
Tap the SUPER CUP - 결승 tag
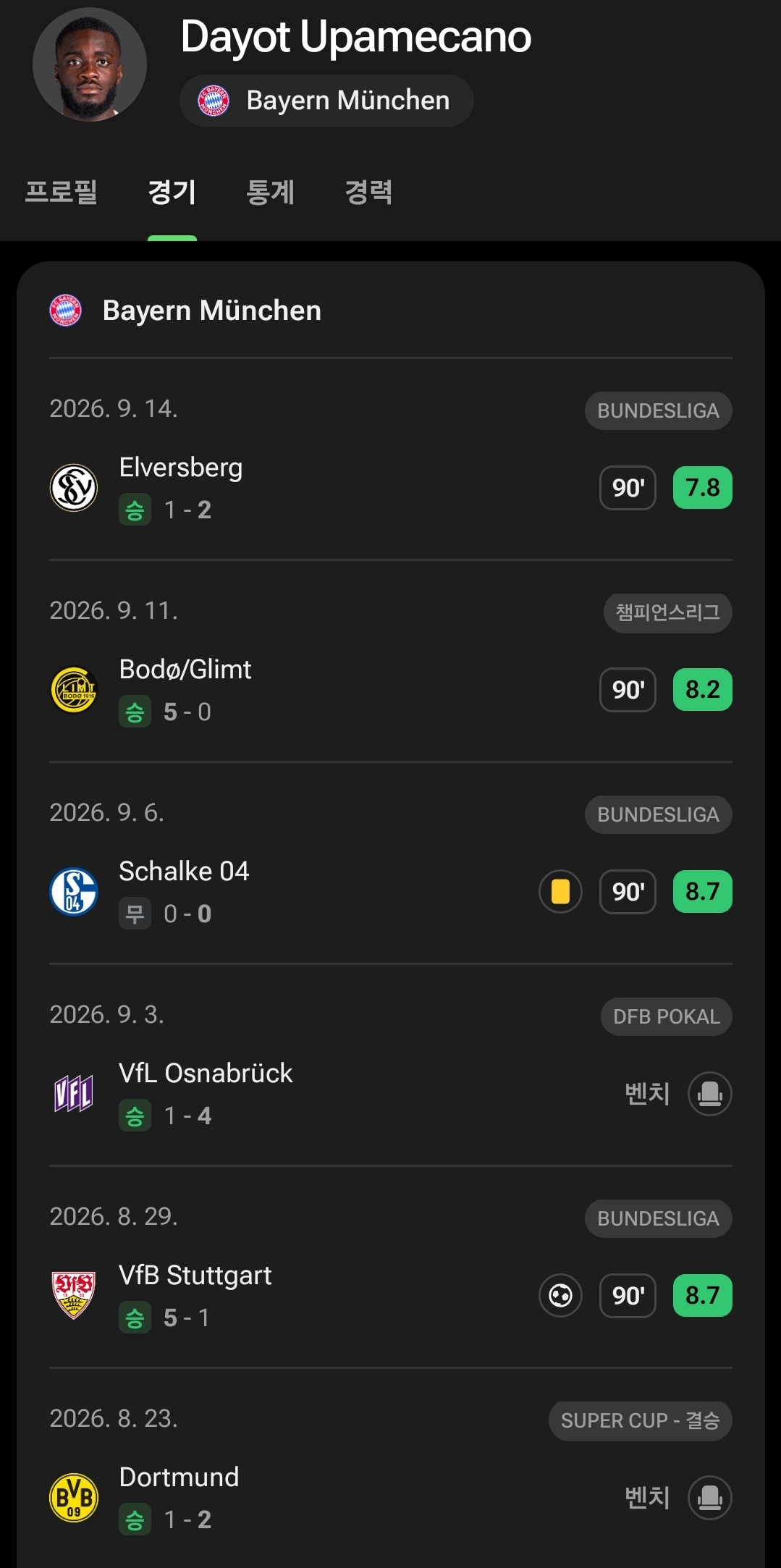(x=641, y=1421)
